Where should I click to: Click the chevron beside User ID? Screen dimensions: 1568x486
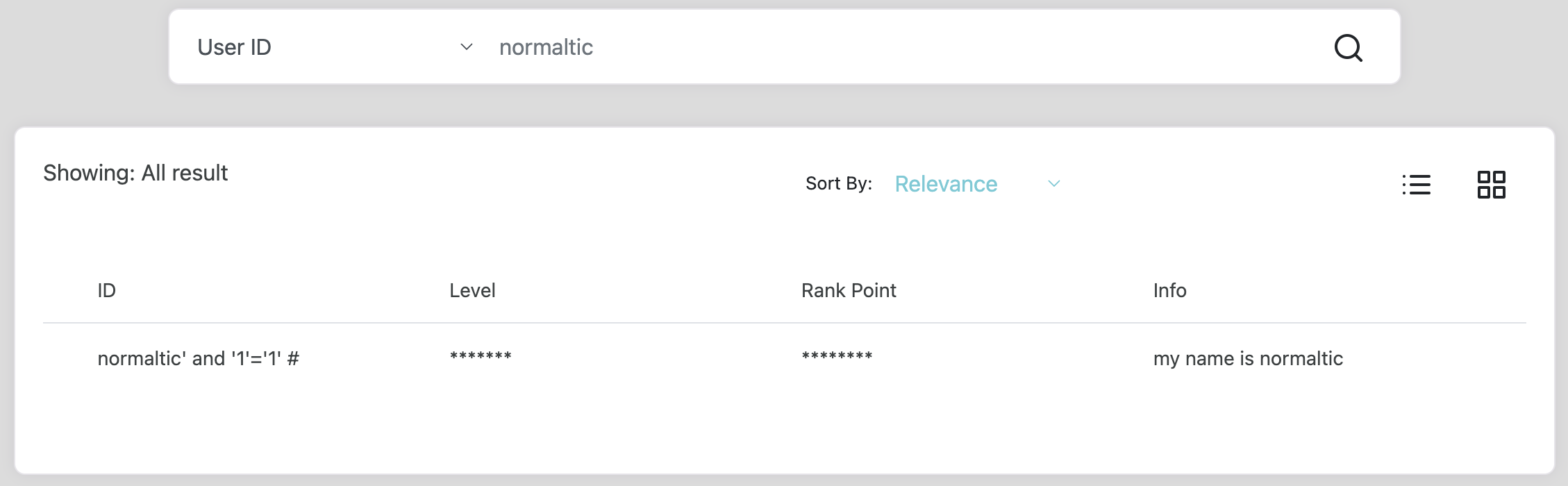click(x=467, y=47)
